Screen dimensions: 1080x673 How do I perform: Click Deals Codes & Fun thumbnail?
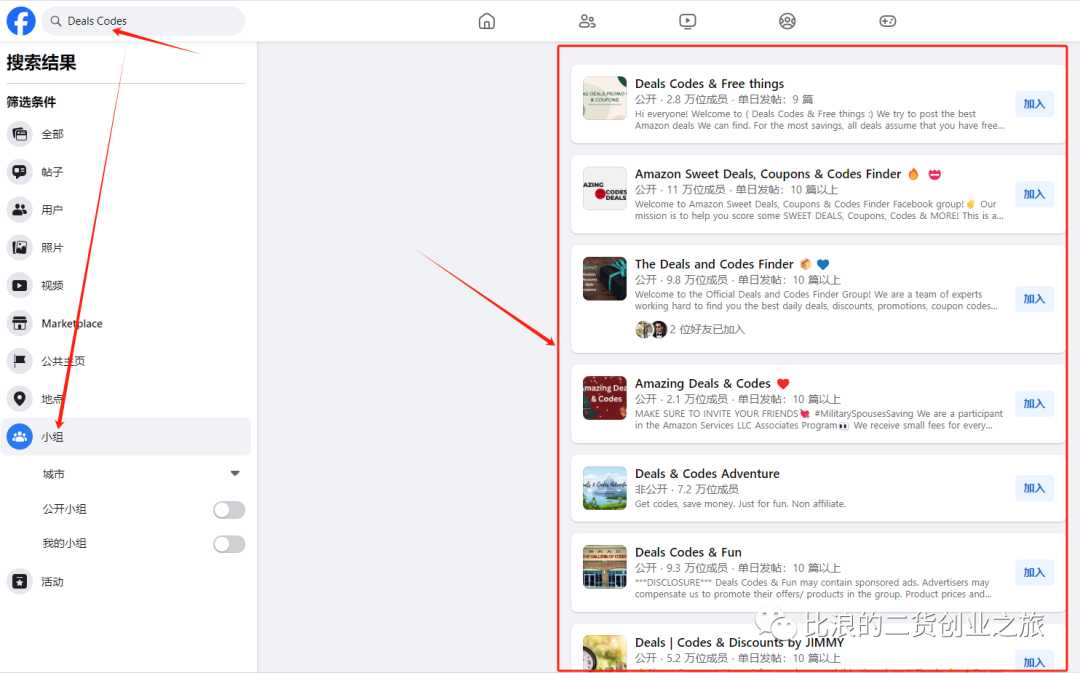coord(605,567)
